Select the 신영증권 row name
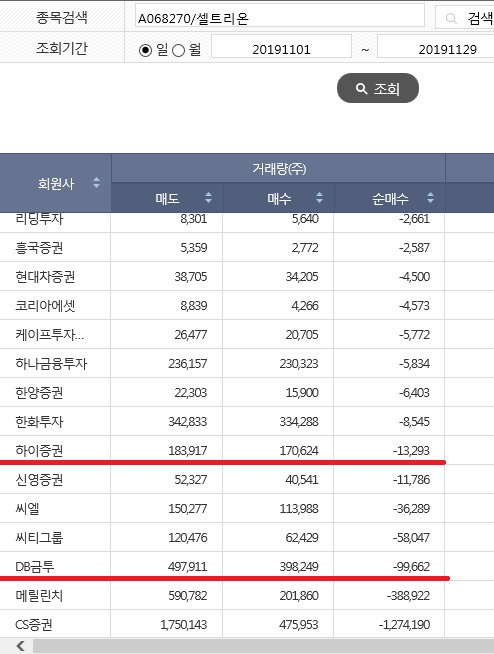 pyautogui.click(x=39, y=480)
